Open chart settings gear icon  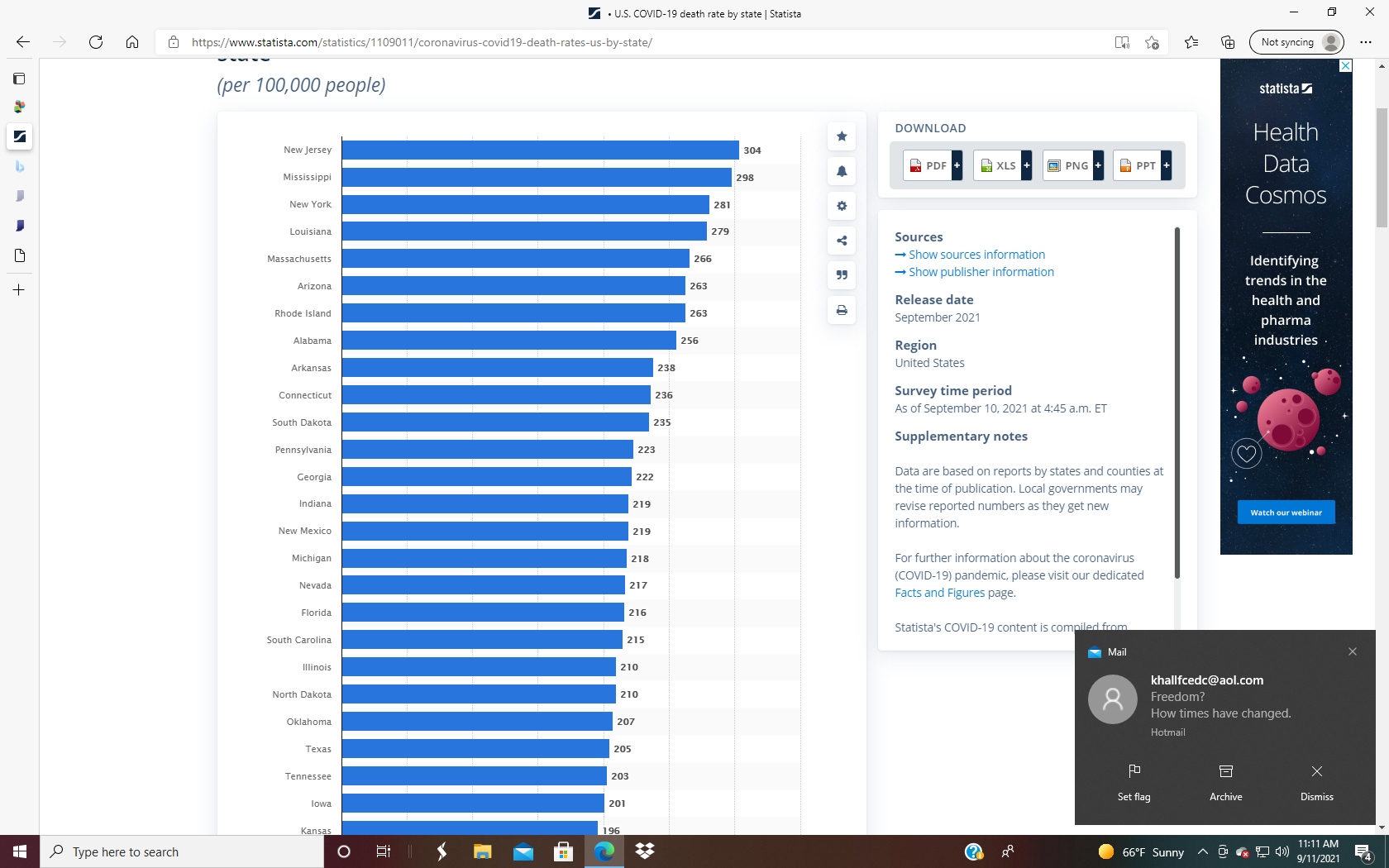(842, 206)
